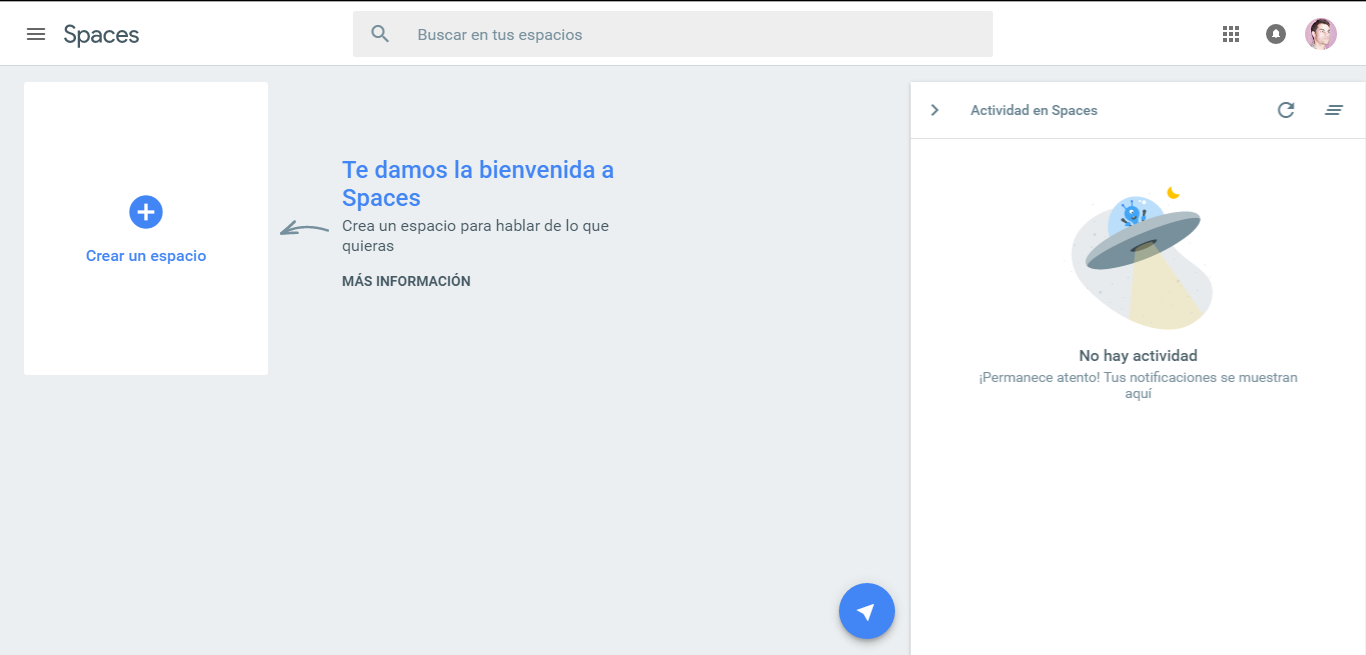Image resolution: width=1366 pixels, height=655 pixels.
Task: Collapse the activity panel chevron
Action: coord(935,110)
